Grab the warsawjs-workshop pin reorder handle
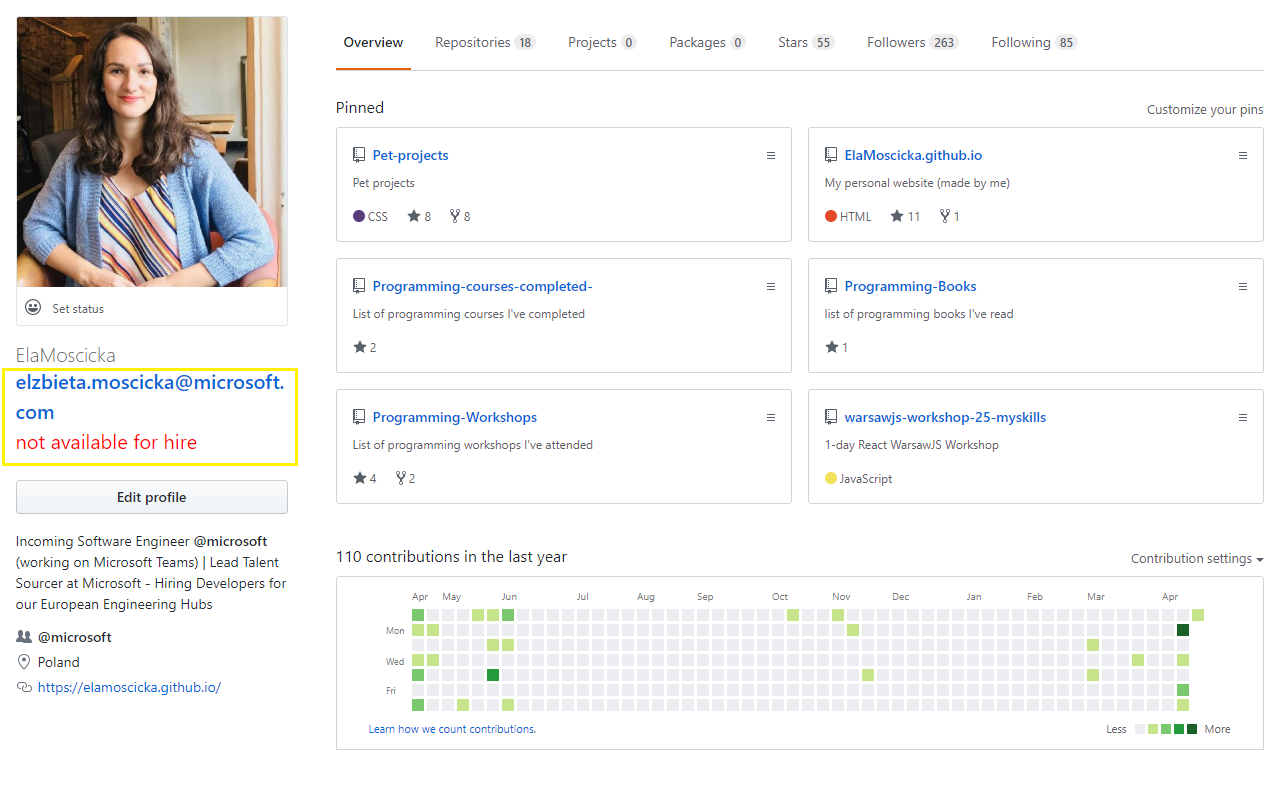1280x800 pixels. point(1243,417)
